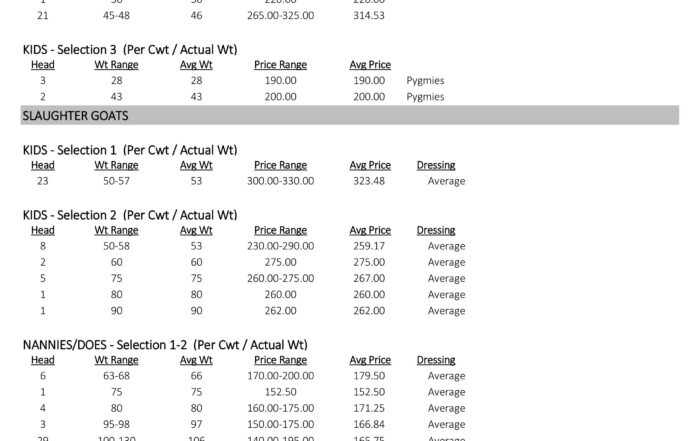Click the SLAUGHTER GOATS section header bar
Screen dimensions: 700x441
[350, 116]
